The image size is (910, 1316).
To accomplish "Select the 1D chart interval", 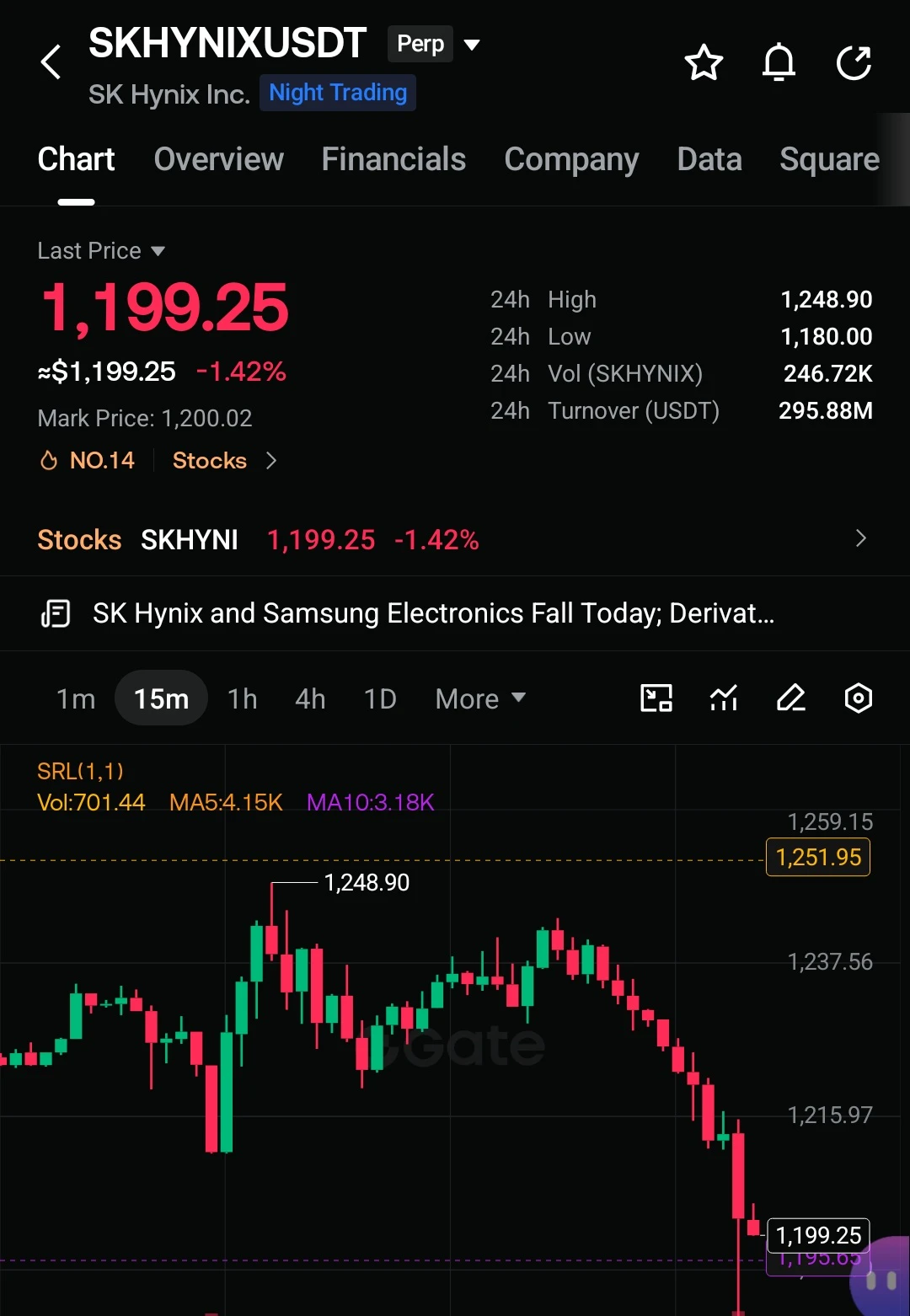I will coord(380,698).
